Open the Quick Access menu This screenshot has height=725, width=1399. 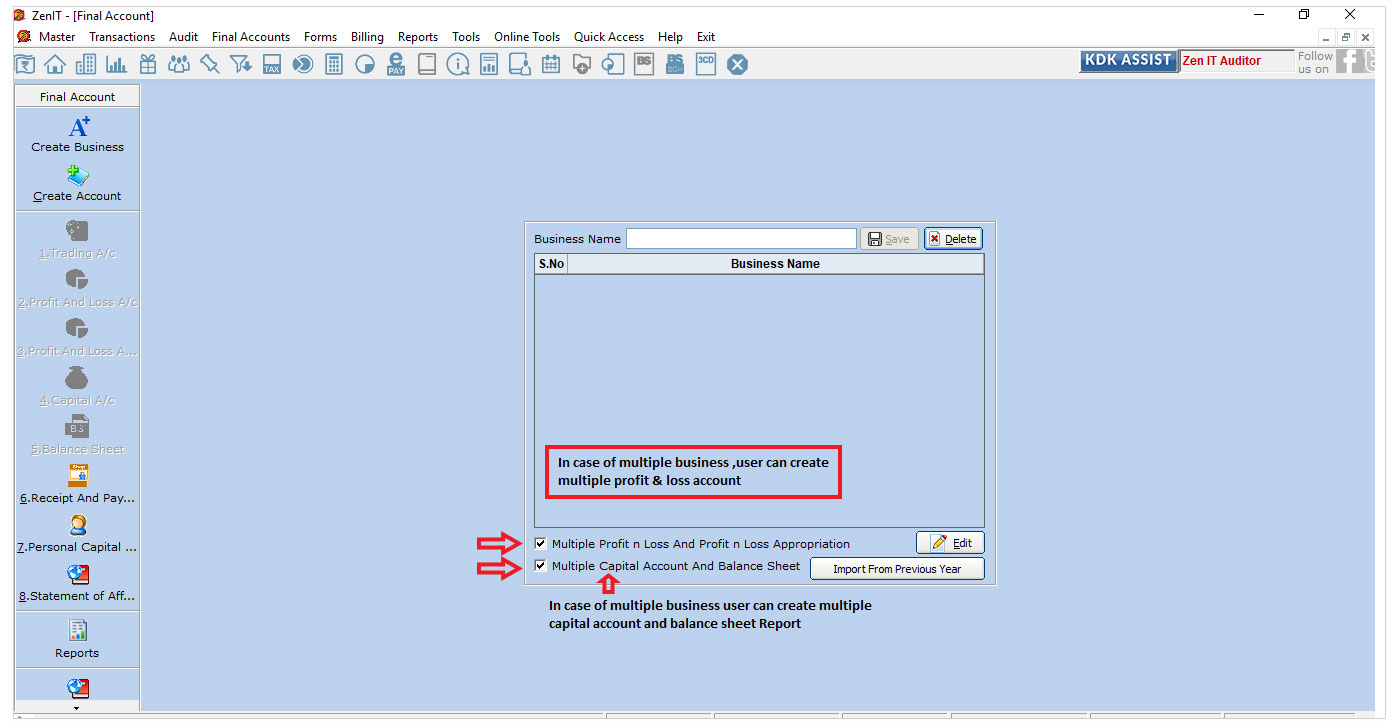[609, 37]
